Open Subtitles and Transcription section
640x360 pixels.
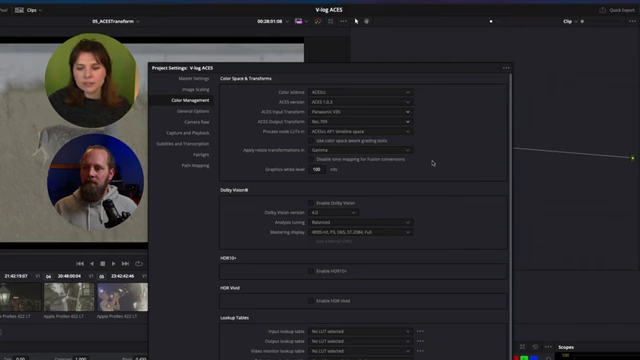182,144
